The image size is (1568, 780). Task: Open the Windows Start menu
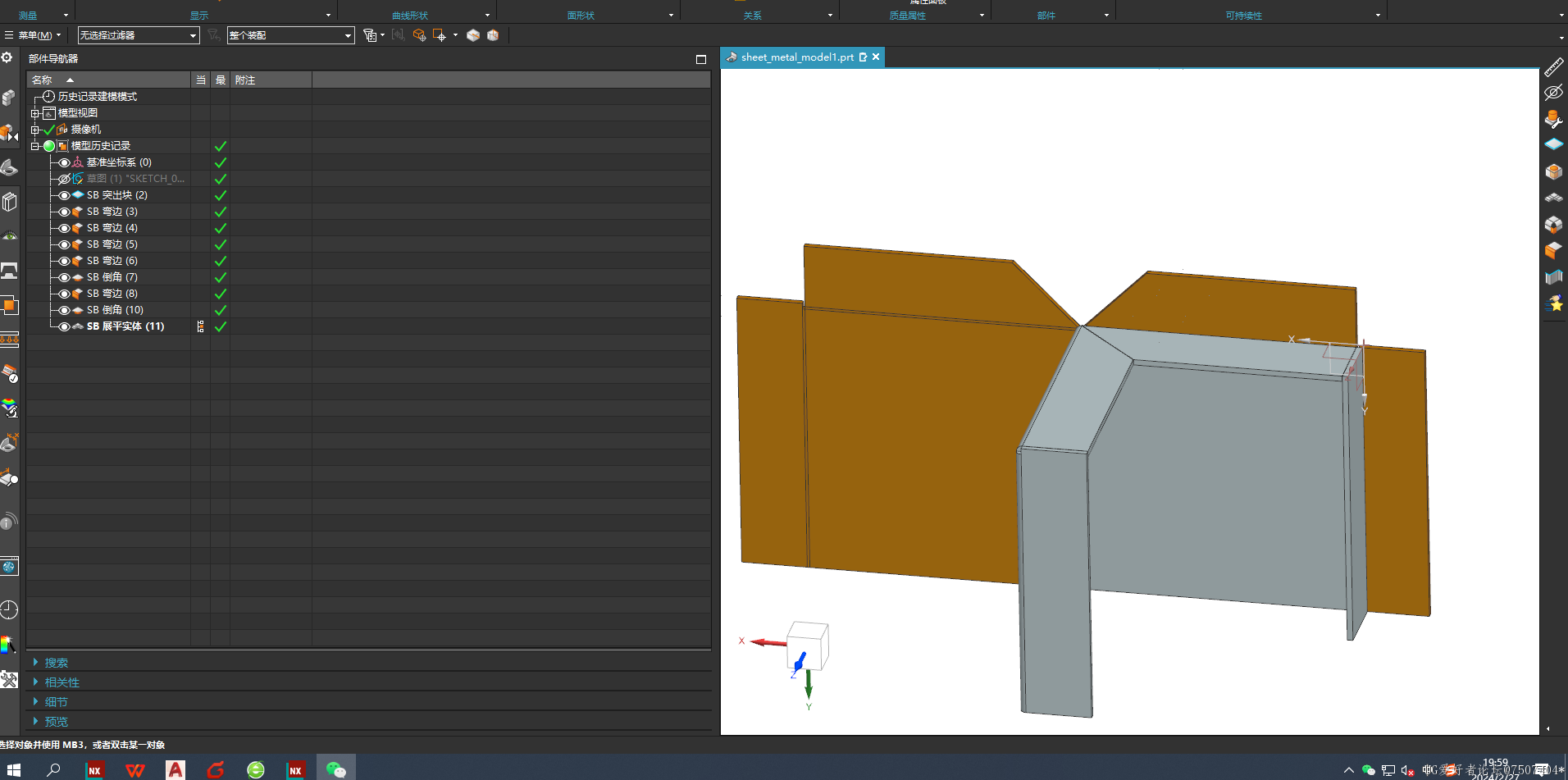(x=13, y=769)
